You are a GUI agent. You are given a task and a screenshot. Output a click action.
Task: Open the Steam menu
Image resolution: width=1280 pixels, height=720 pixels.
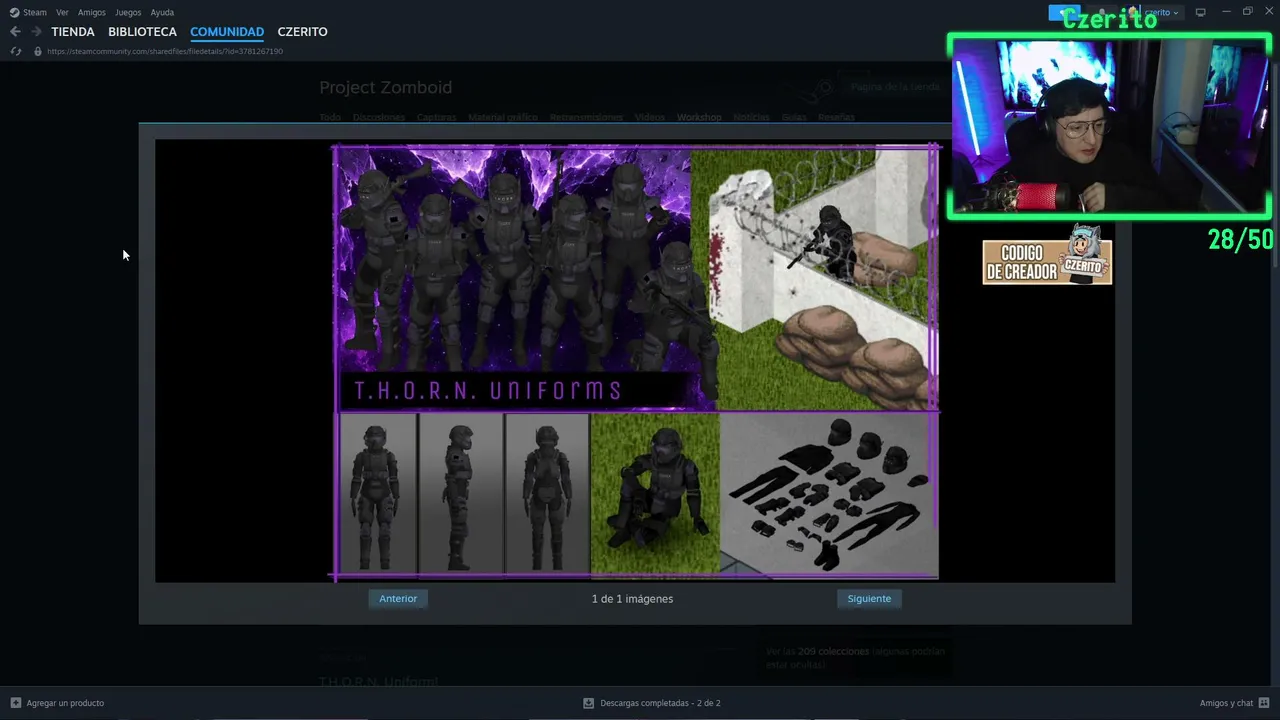click(x=28, y=12)
